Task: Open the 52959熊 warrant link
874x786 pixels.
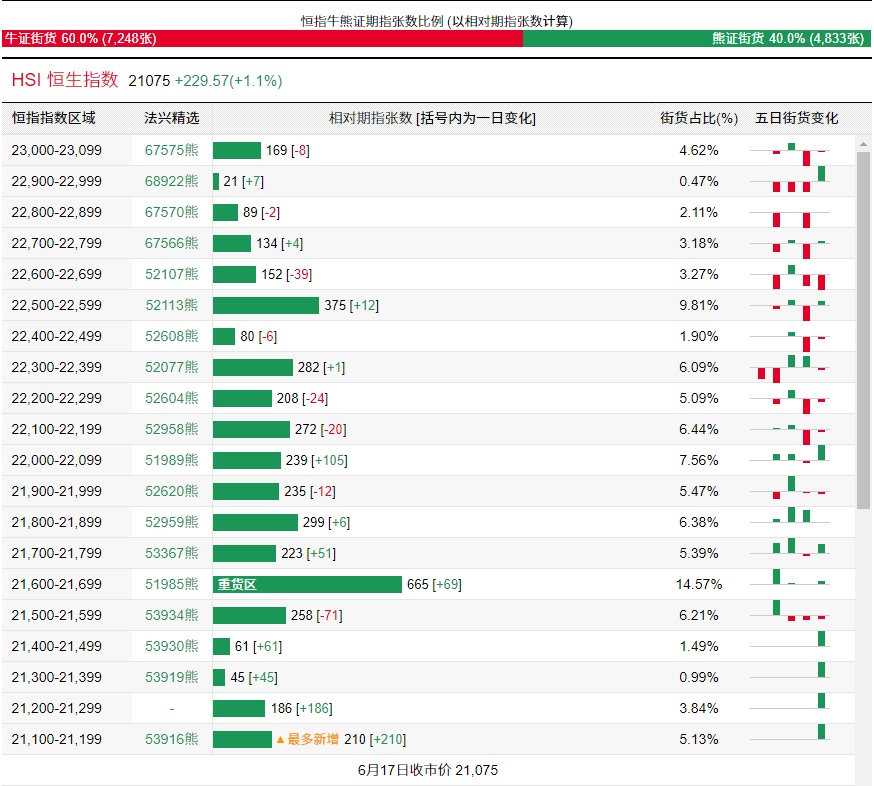Action: point(172,522)
